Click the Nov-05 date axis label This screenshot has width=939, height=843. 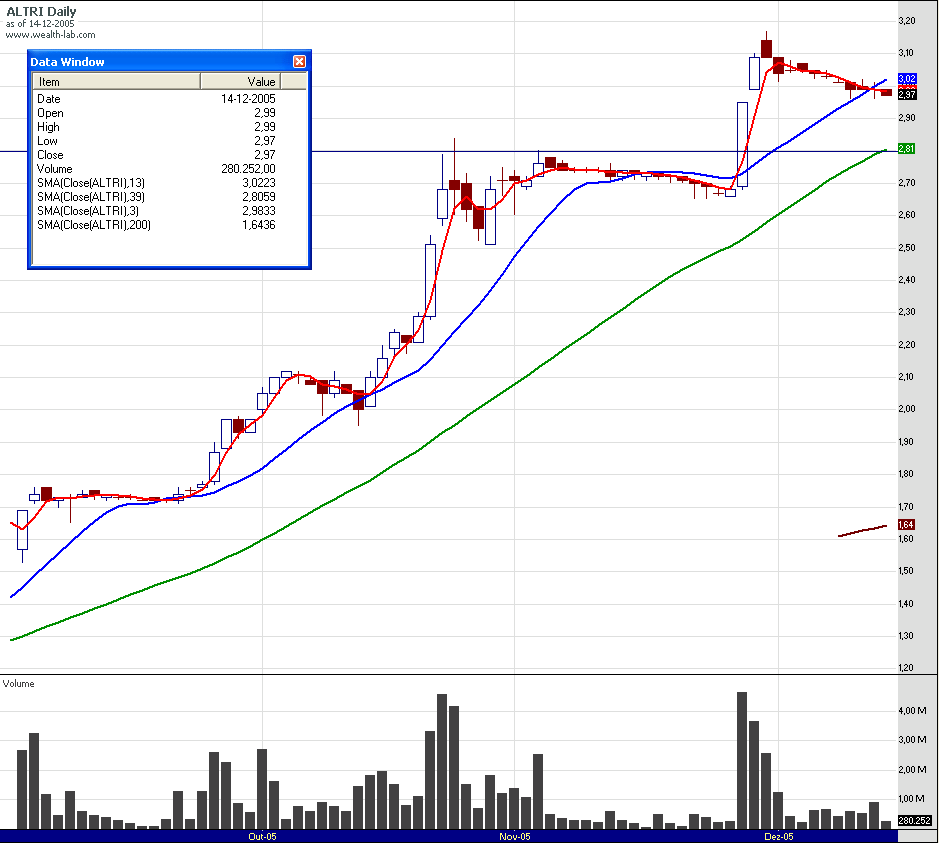pos(515,836)
